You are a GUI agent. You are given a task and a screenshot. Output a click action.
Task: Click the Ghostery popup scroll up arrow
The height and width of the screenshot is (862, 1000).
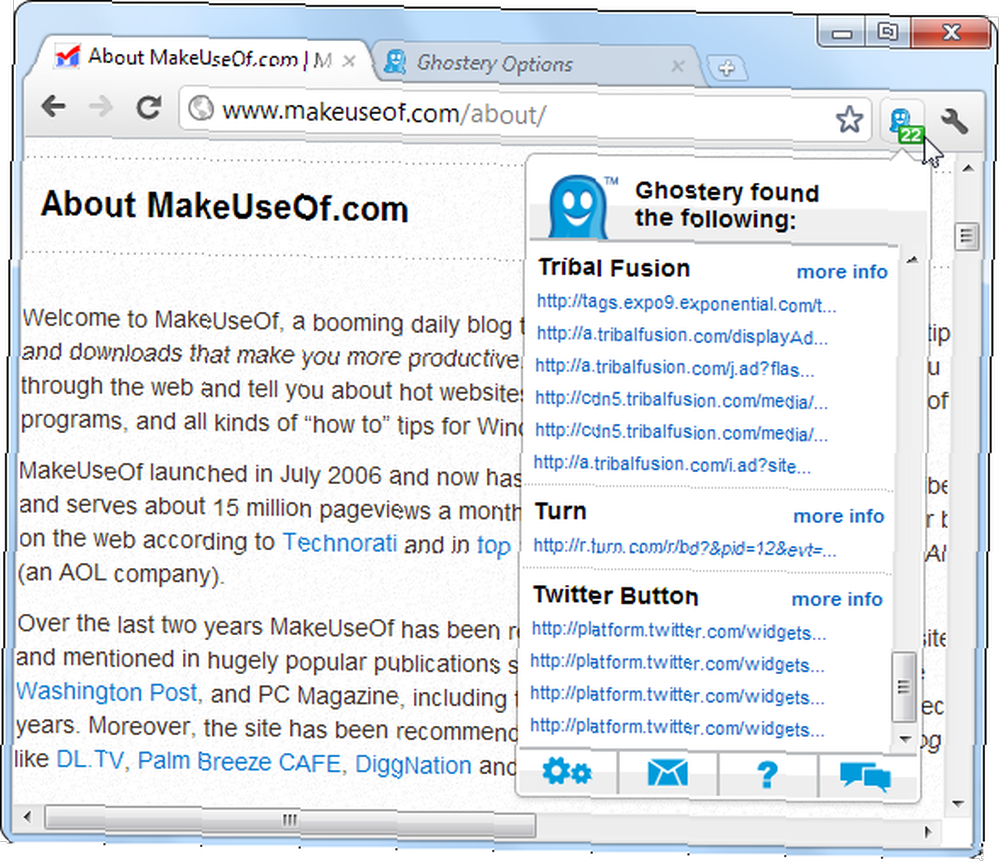pyautogui.click(x=912, y=259)
